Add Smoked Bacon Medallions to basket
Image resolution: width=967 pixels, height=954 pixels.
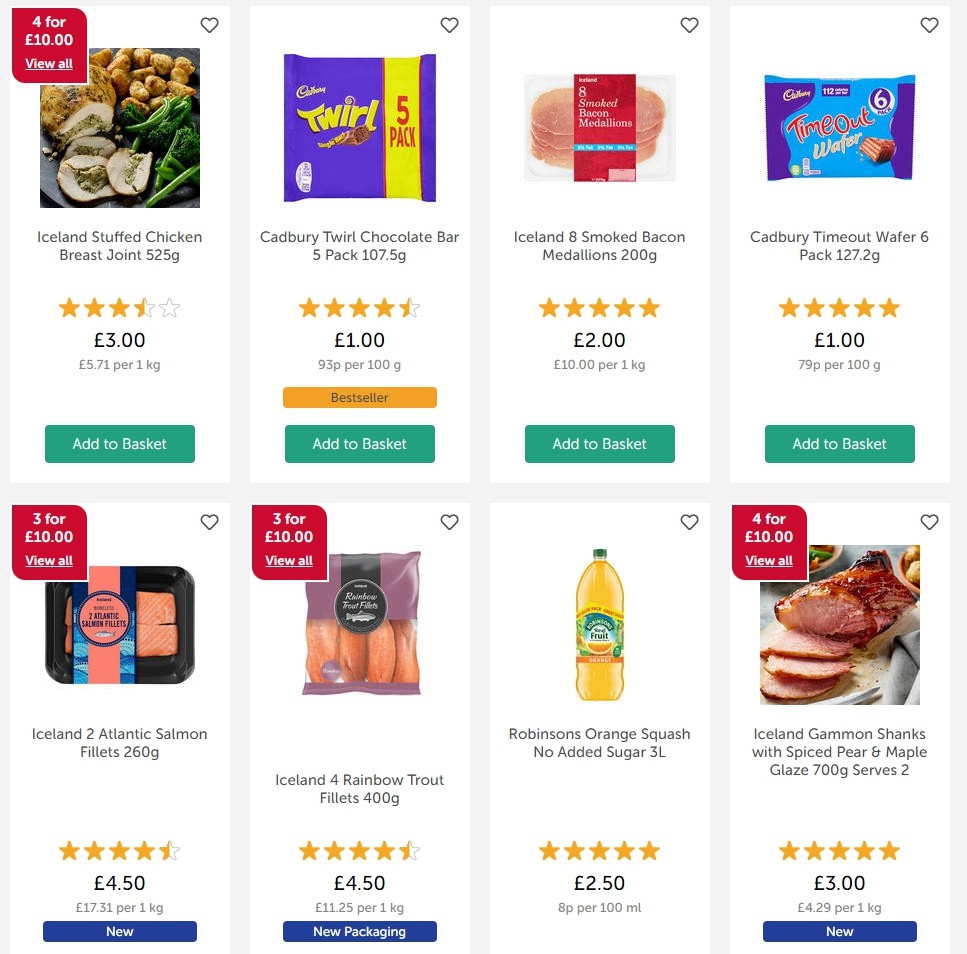[599, 444]
